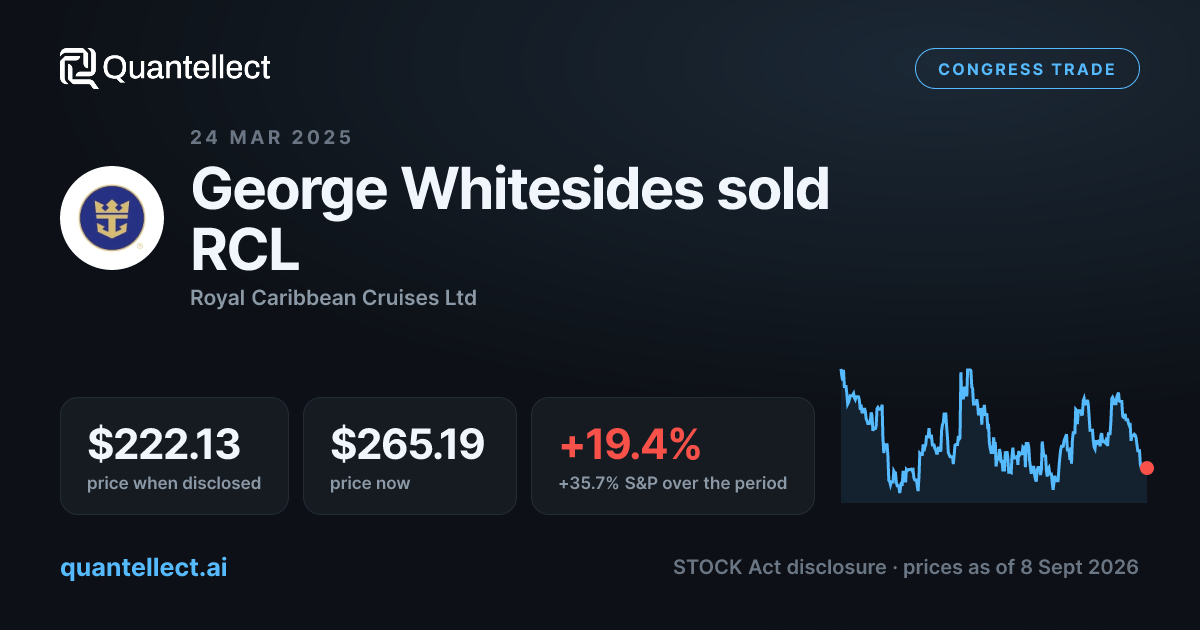The width and height of the screenshot is (1200, 630).
Task: Click the +19.4% return card
Action: (x=673, y=456)
